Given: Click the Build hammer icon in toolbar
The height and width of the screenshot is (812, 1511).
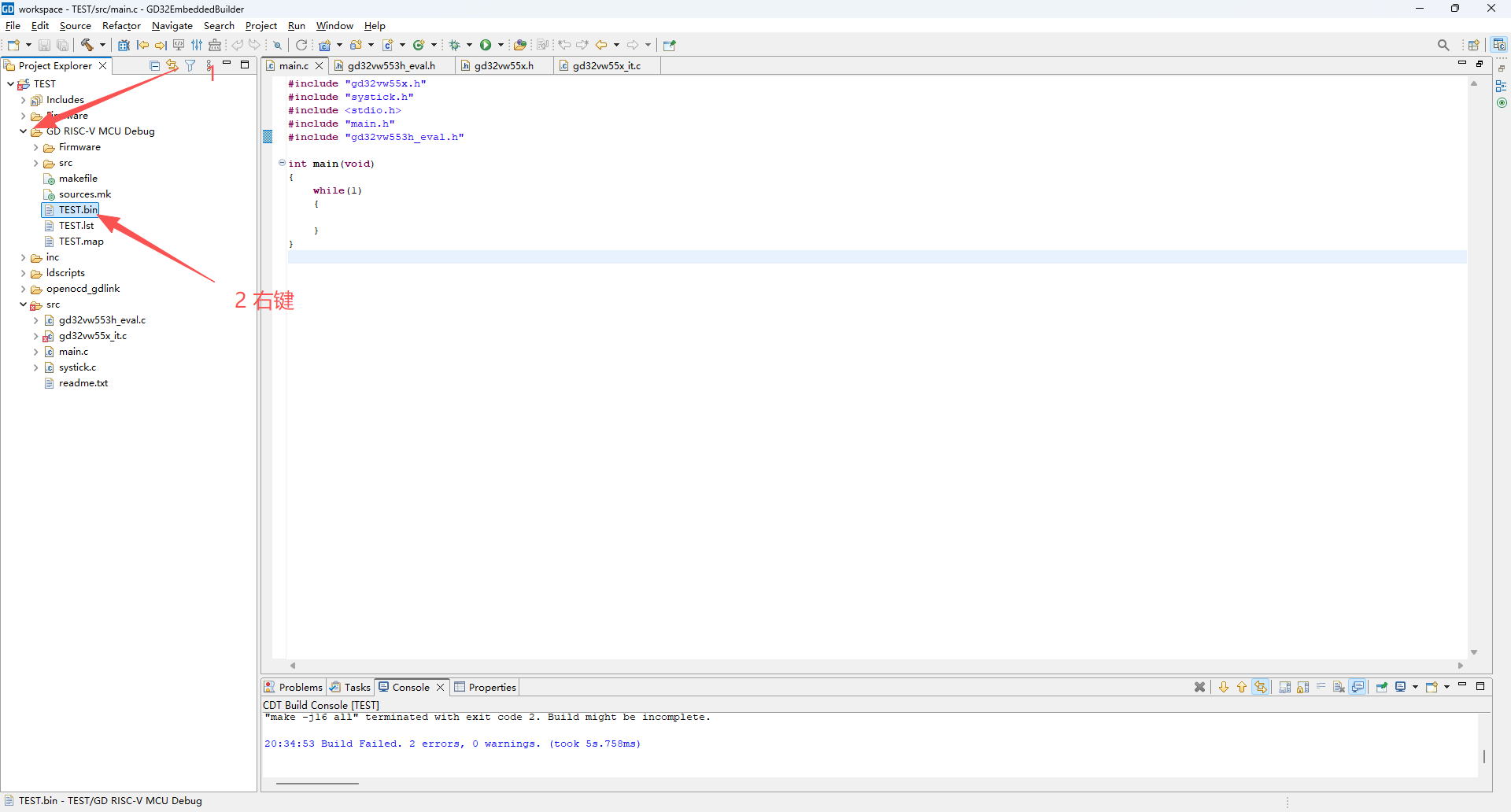Looking at the screenshot, I should [87, 45].
